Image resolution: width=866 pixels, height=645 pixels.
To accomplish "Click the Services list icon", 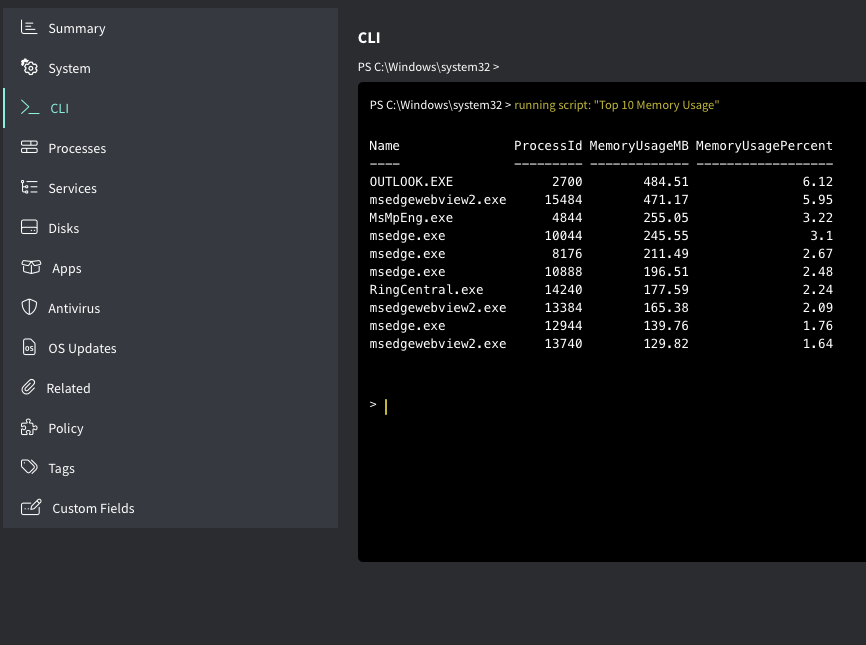I will 29,187.
